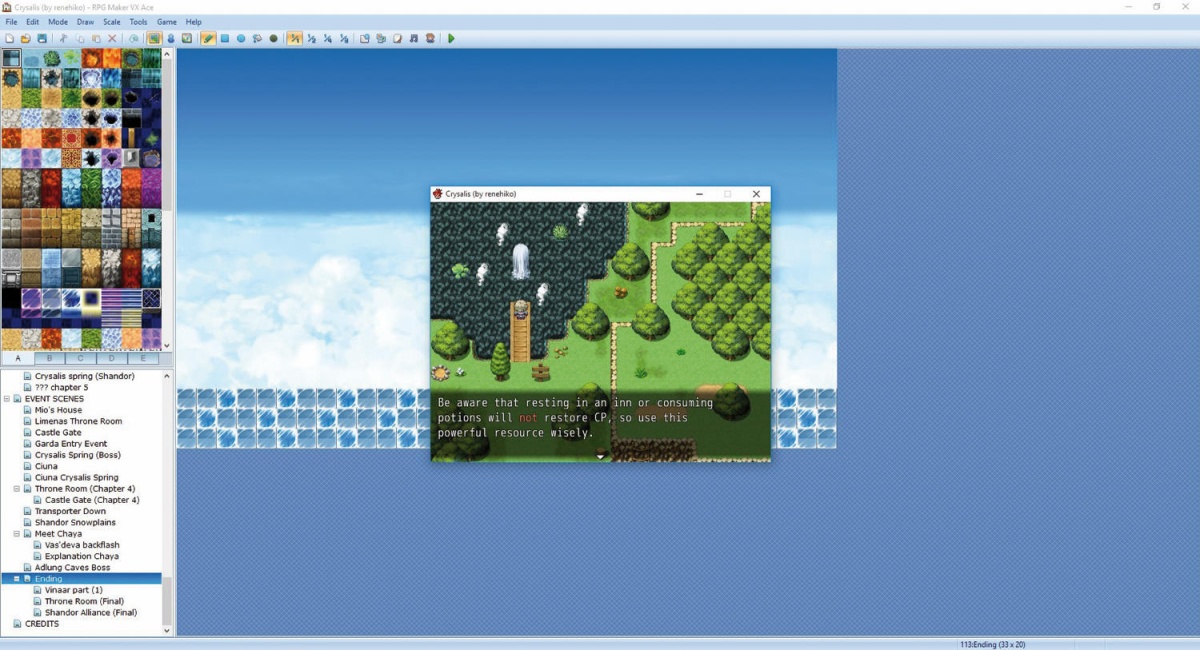1200x650 pixels.
Task: Set map zoom to 1/2 scale
Action: [312, 38]
